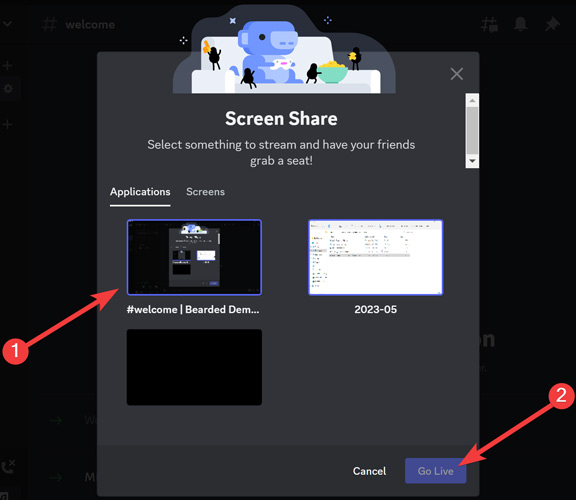
Task: Click the scrollbar up arrow
Action: 472,100
